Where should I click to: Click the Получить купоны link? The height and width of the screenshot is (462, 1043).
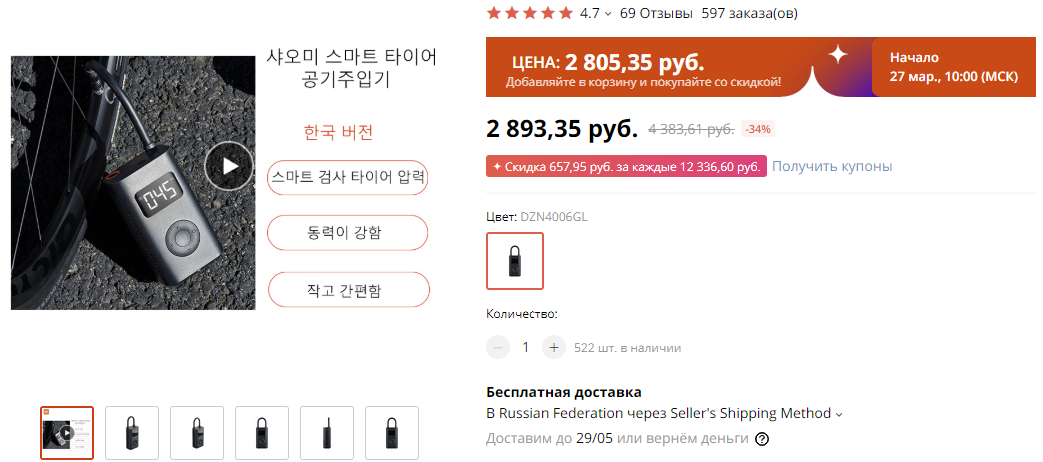[832, 166]
